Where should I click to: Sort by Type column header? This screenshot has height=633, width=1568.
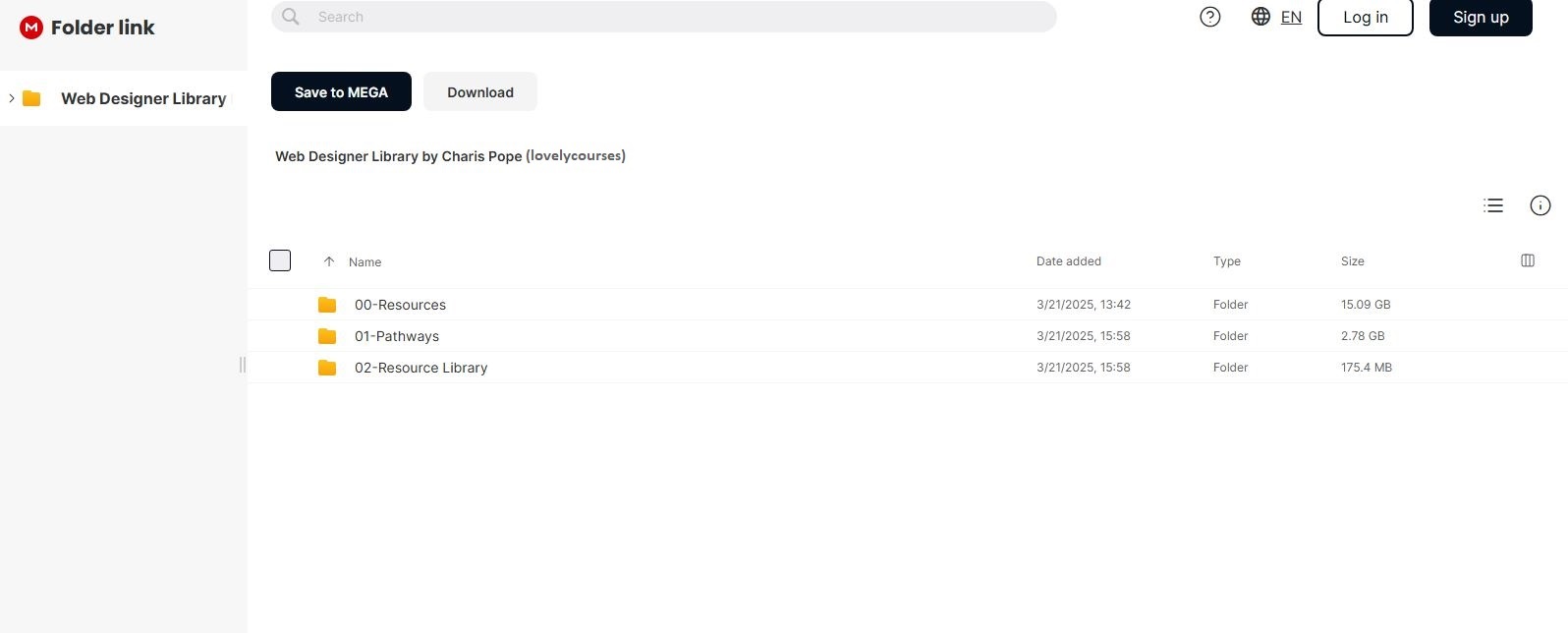[1226, 261]
